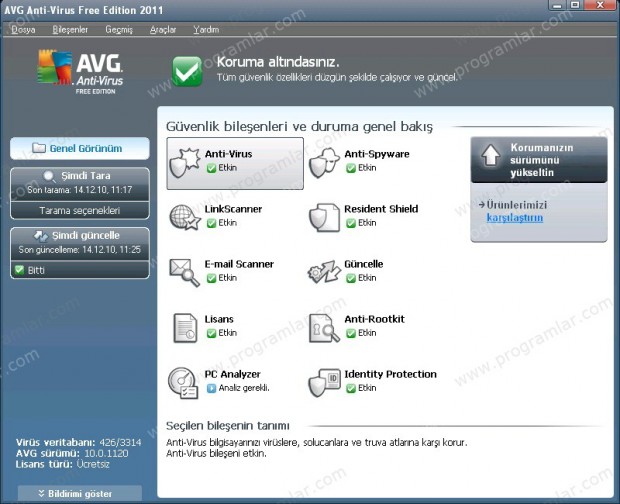This screenshot has width=620, height=504.
Task: Click the blue Analiz gerekli status icon
Action: 211,388
